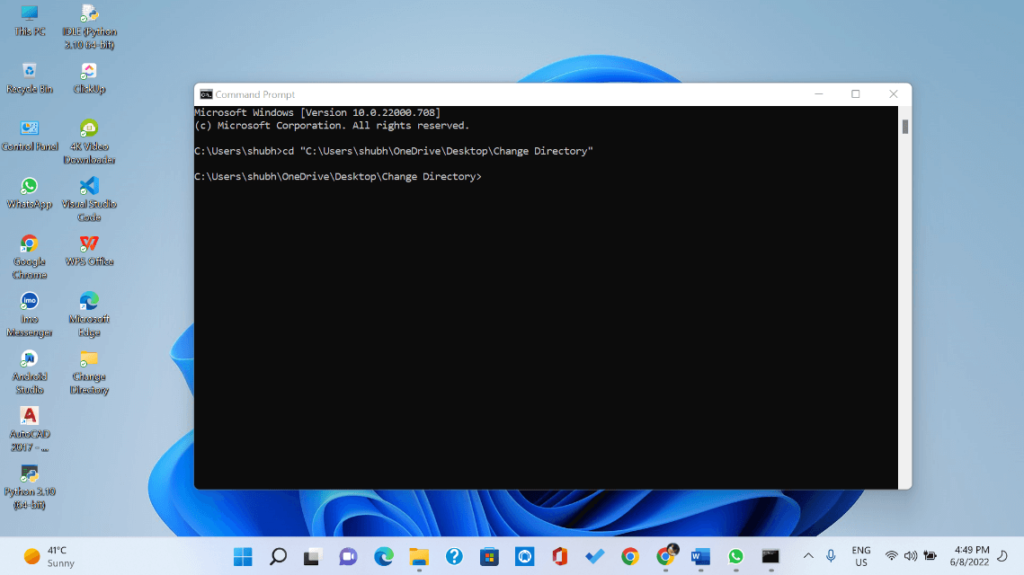The height and width of the screenshot is (575, 1024).
Task: Select Microsoft Edge desktop shortcut
Action: (89, 314)
